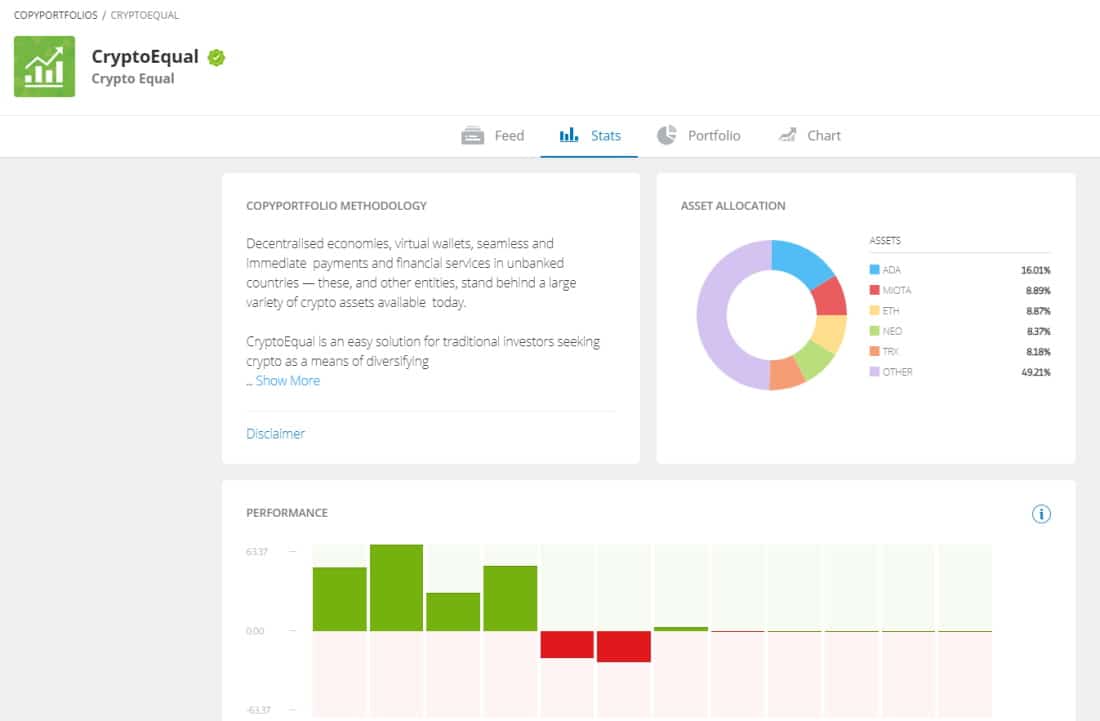
Task: Click the ETH yellow legend swatch
Action: (874, 310)
